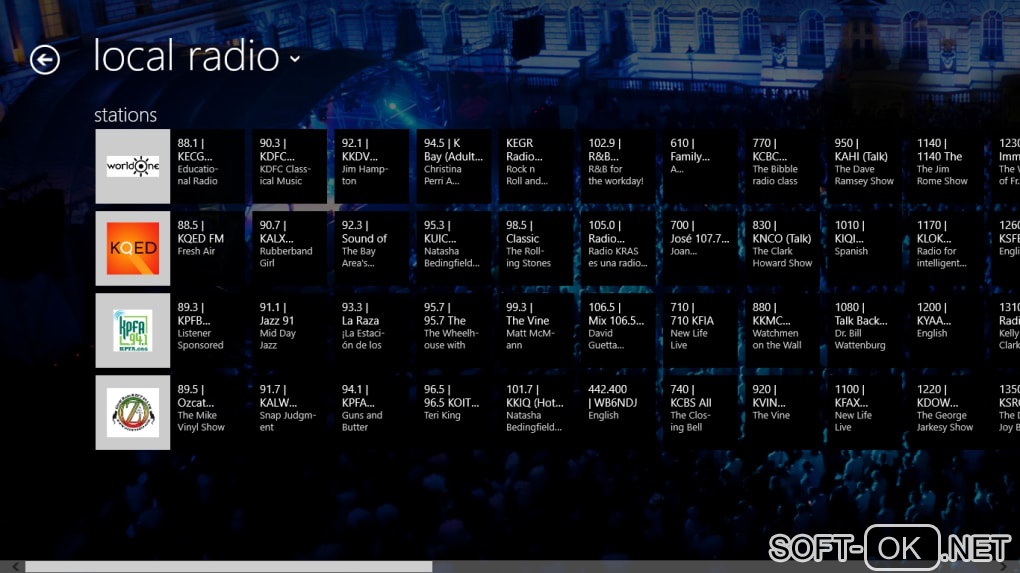The image size is (1020, 573).
Task: Tune to 1010 KIQI Spanish station
Action: (864, 248)
